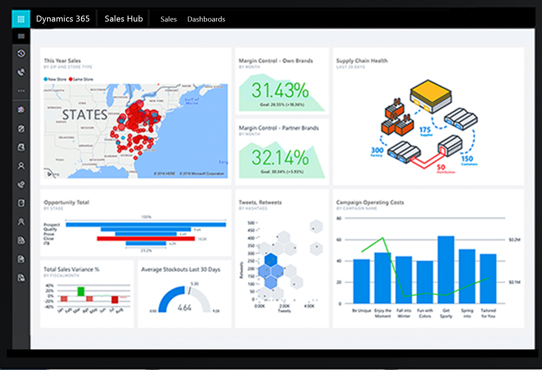Screen dimensions: 542x370
Task: Click the 32.14% margin value
Action: (x=280, y=158)
